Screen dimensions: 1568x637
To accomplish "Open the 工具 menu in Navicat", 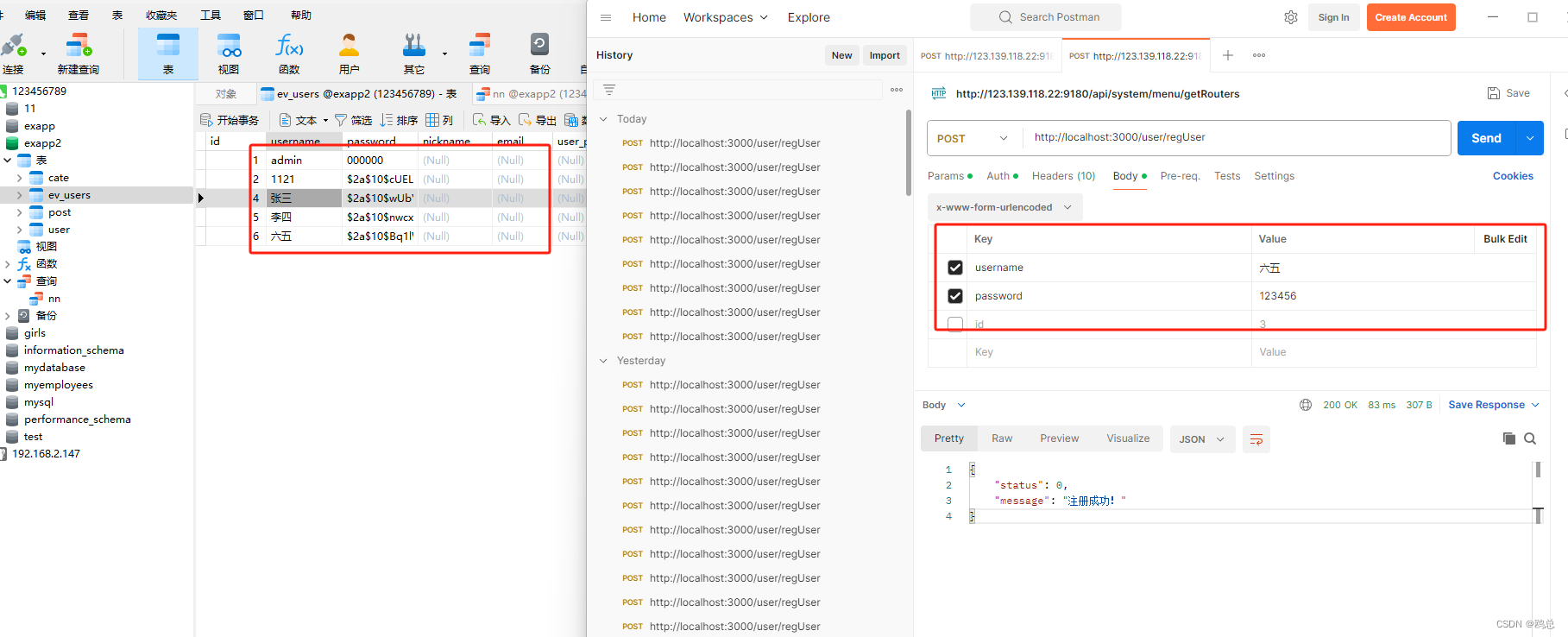I will (x=211, y=15).
